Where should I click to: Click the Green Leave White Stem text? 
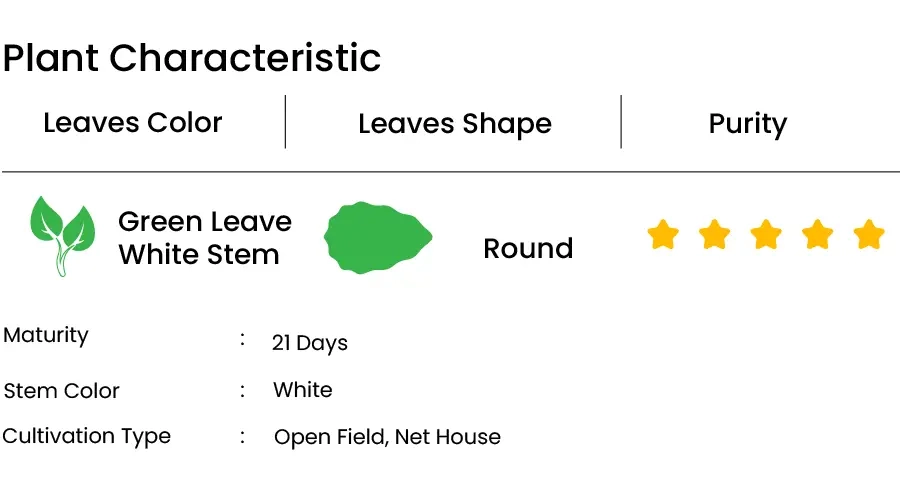point(205,238)
